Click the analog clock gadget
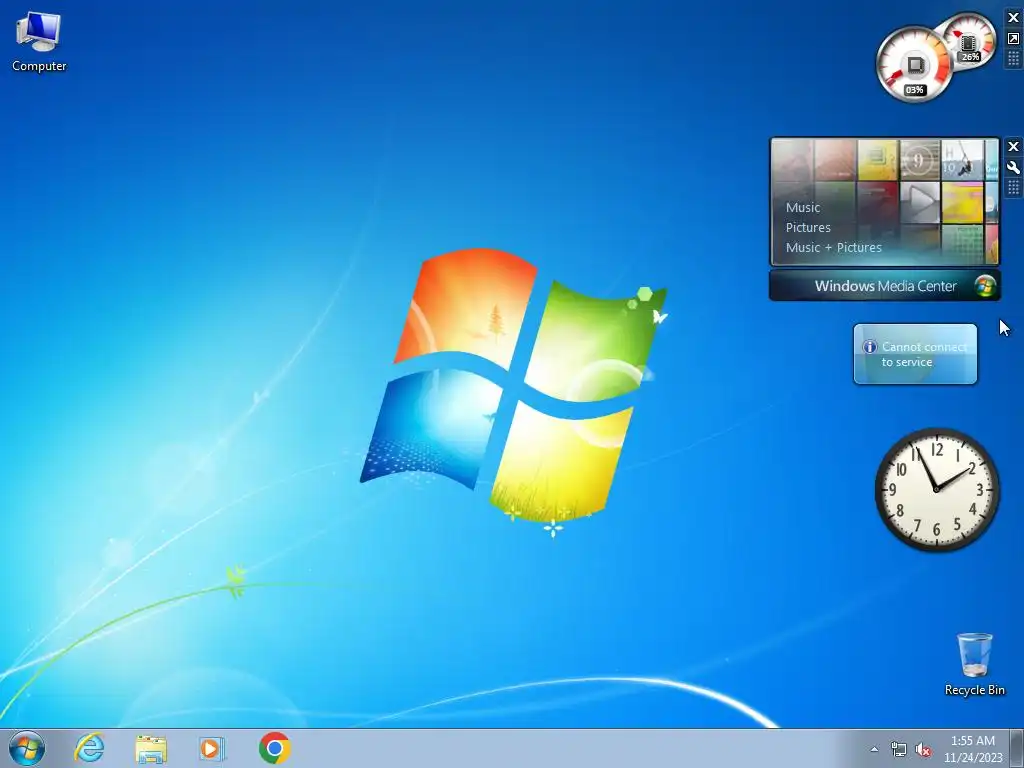 pos(936,489)
